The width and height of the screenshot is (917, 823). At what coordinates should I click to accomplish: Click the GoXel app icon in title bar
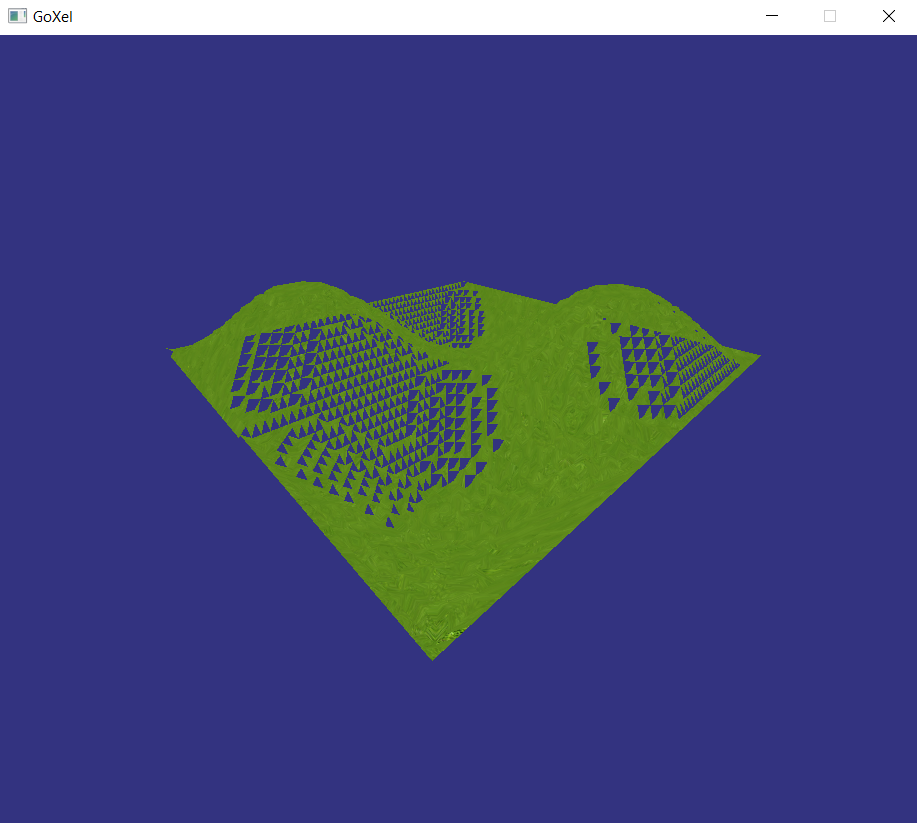(x=17, y=16)
